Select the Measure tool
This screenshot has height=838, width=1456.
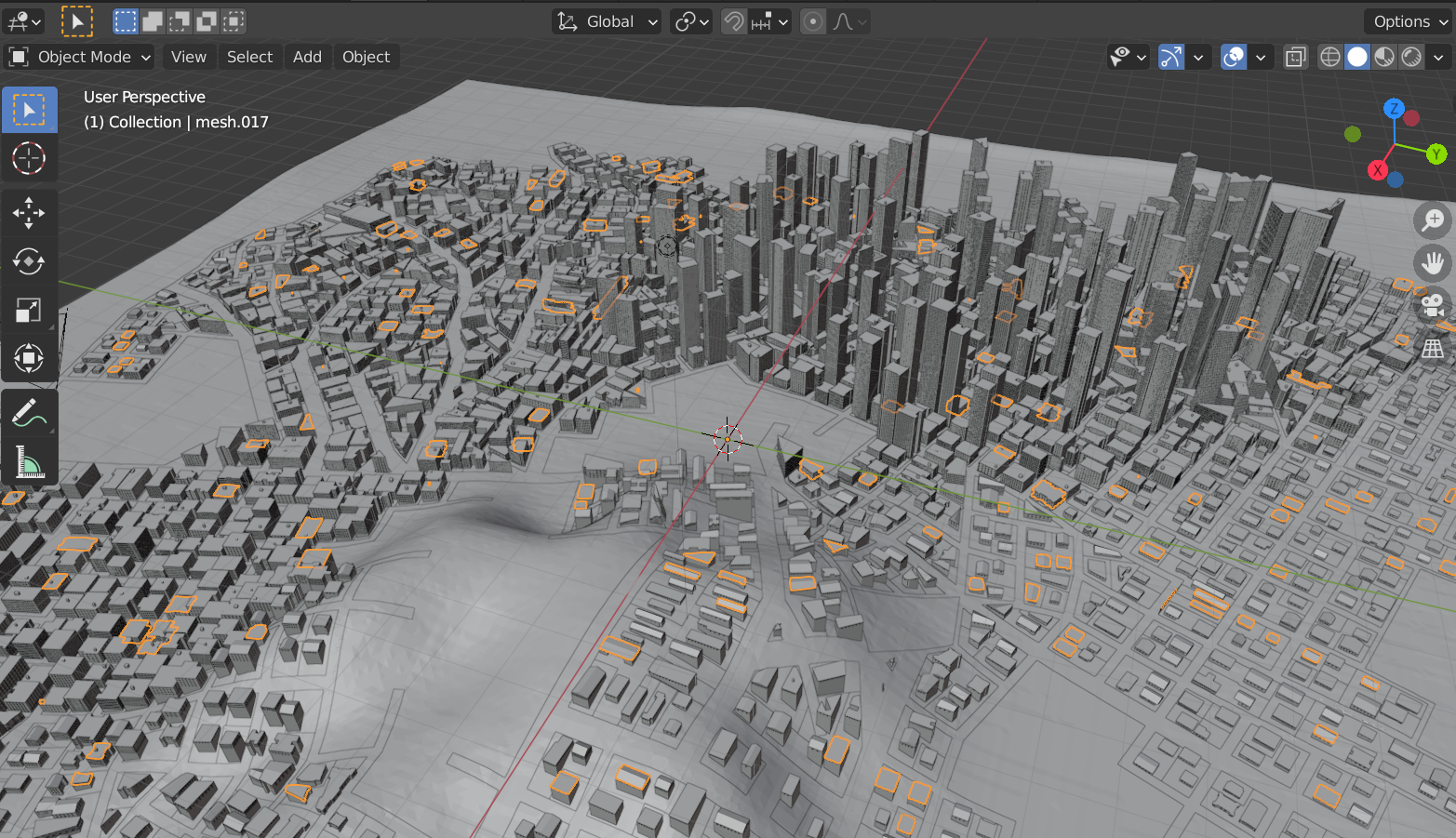click(x=29, y=461)
